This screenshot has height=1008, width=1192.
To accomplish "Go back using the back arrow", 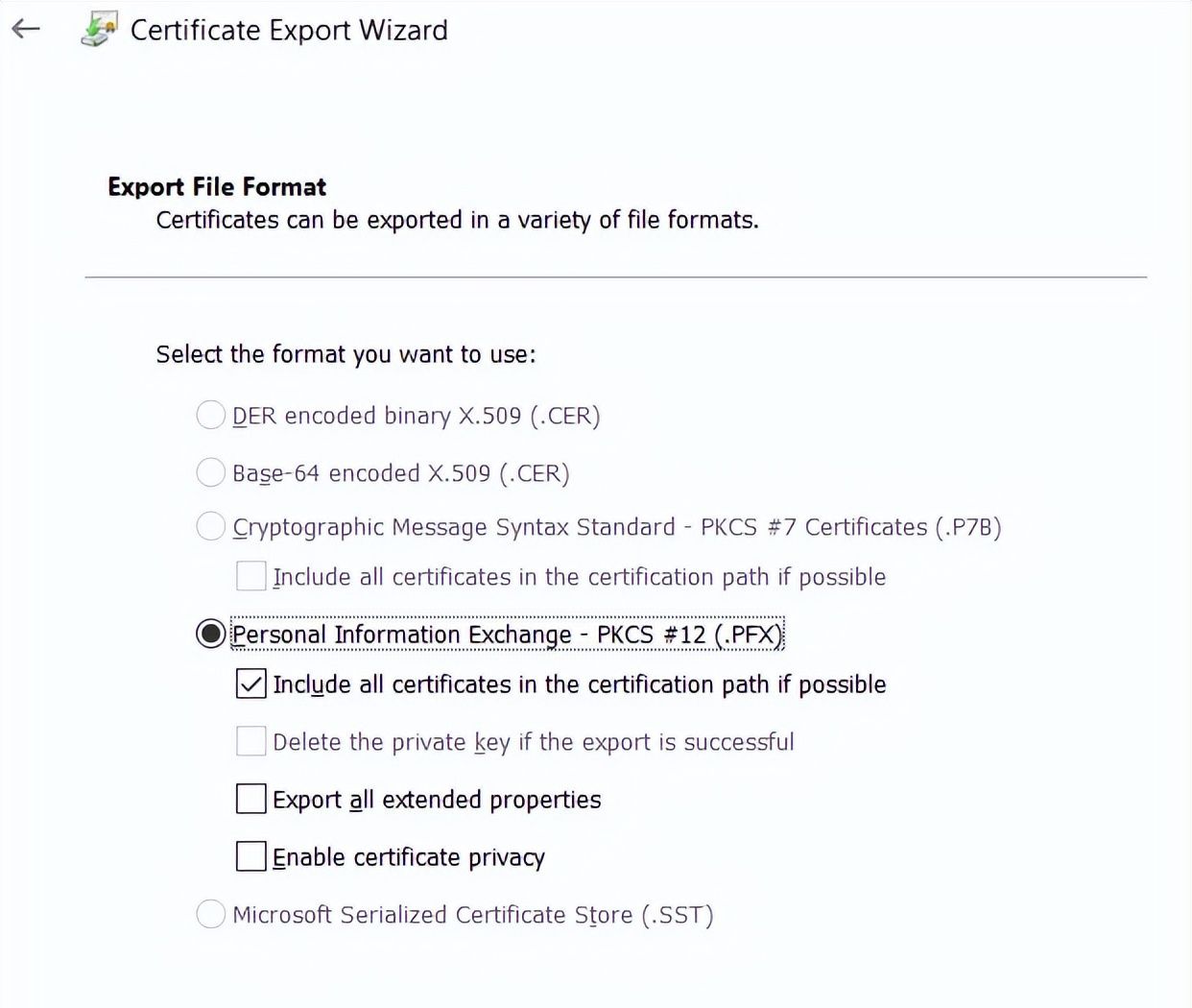I will 26,29.
